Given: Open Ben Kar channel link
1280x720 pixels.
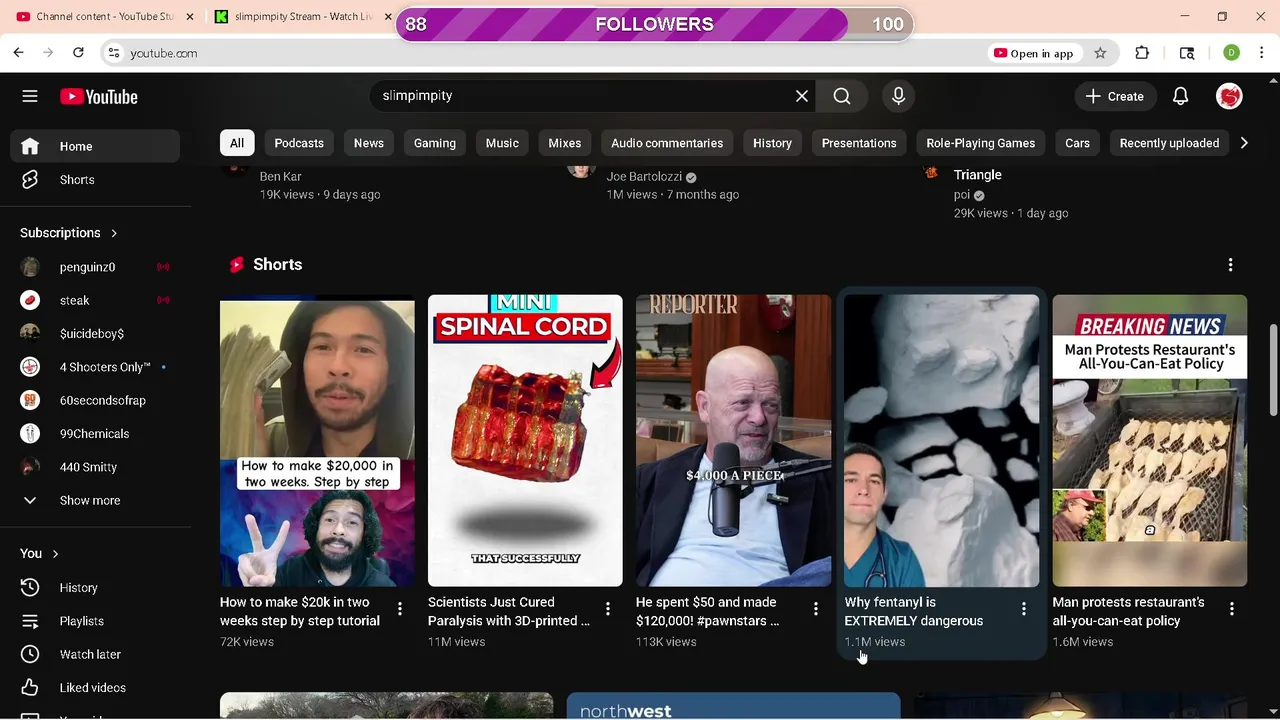Looking at the screenshot, I should pos(280,176).
